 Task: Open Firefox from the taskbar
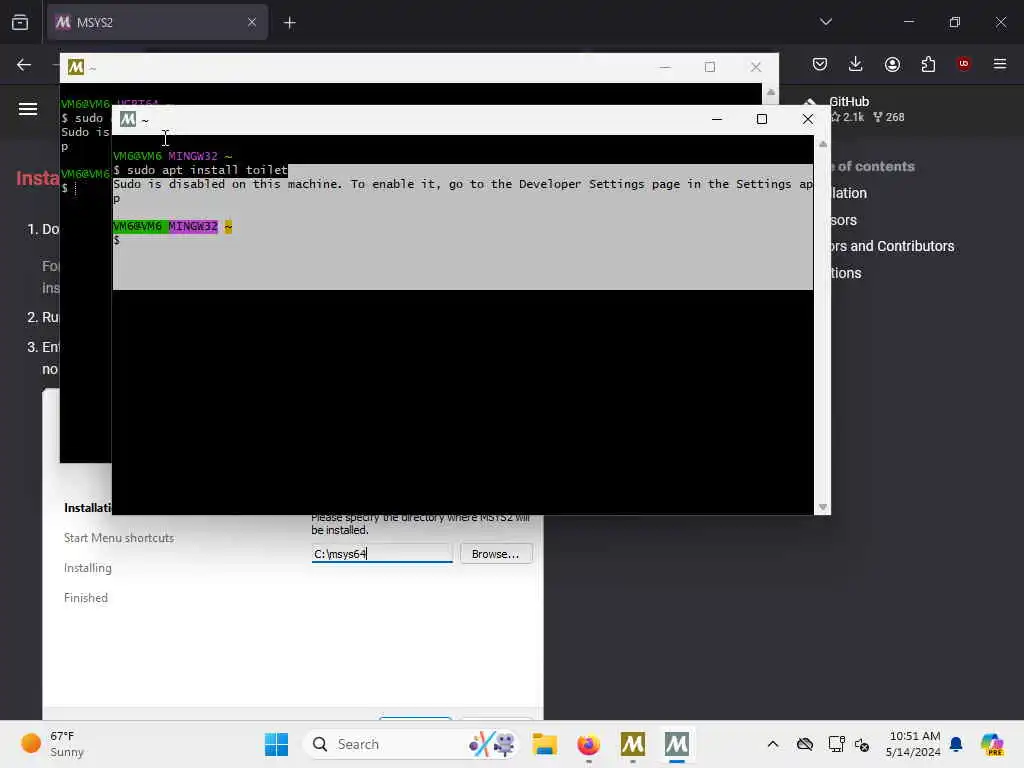click(588, 744)
